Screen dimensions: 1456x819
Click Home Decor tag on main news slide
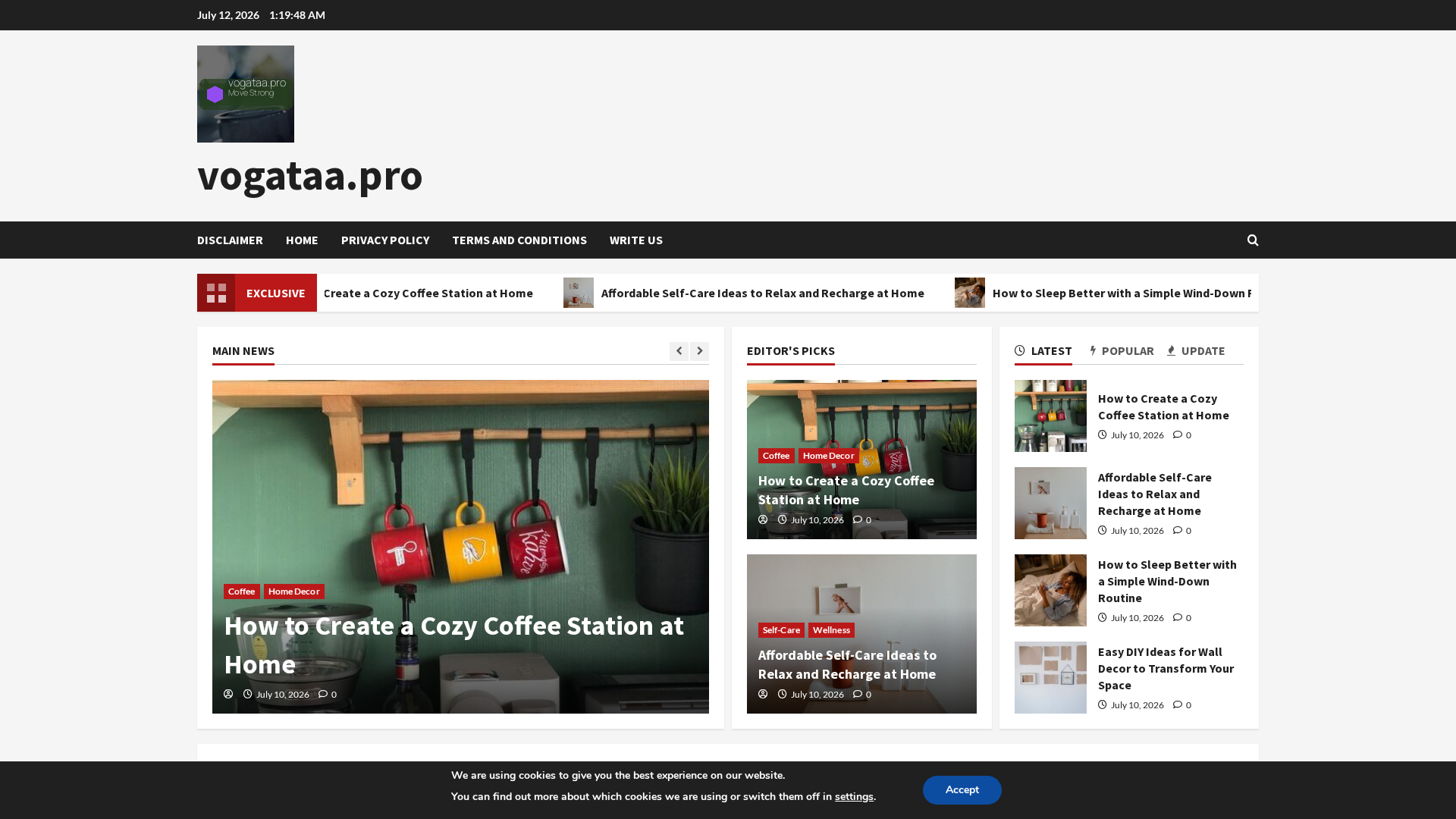(293, 591)
